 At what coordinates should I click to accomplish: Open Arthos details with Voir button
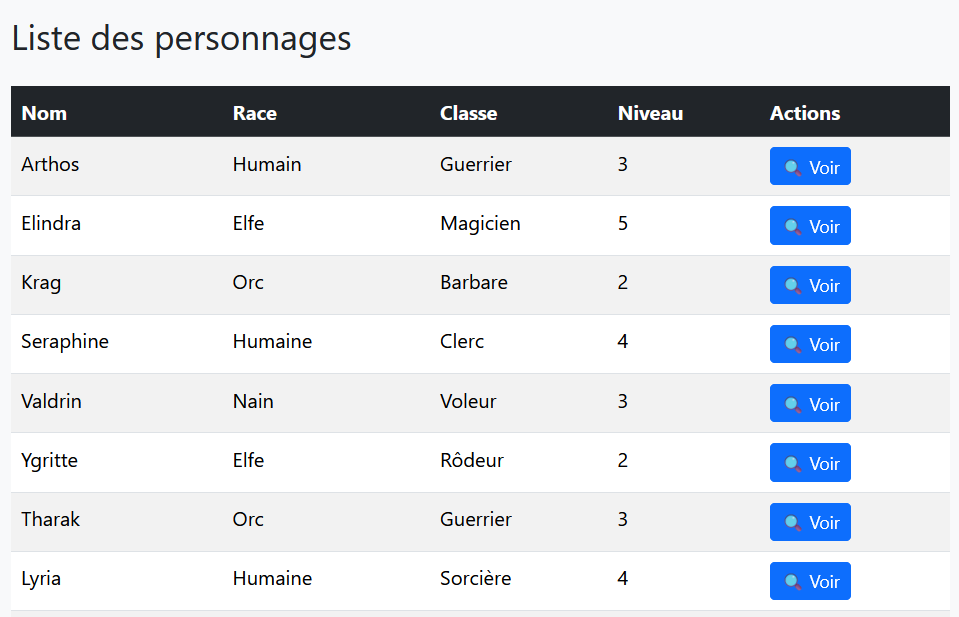point(810,166)
